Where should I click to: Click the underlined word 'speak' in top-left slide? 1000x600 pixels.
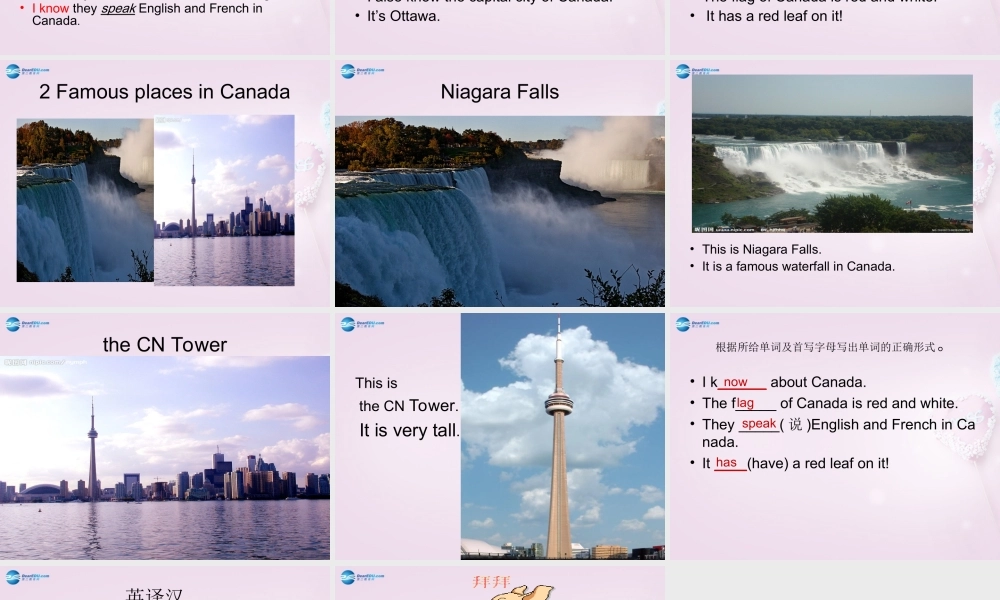(x=118, y=9)
